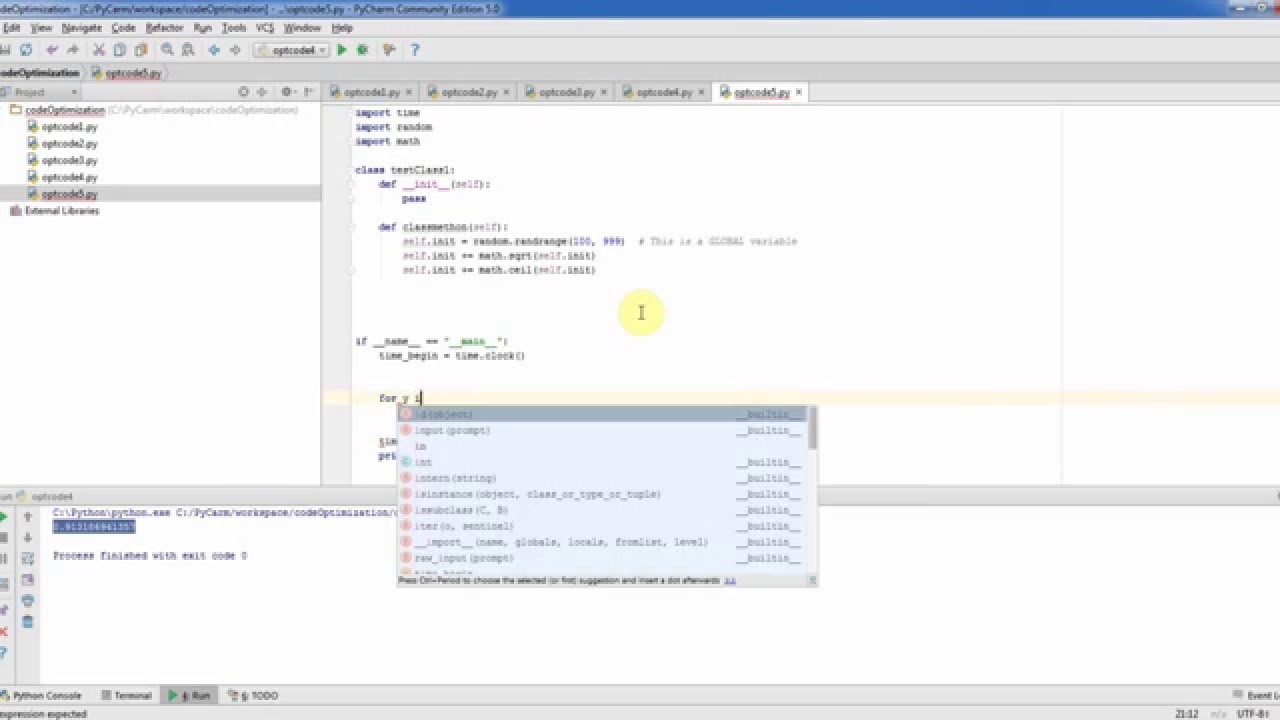Click the Print icon in the Run panel
Screen dimensions: 1280x720
(x=28, y=601)
